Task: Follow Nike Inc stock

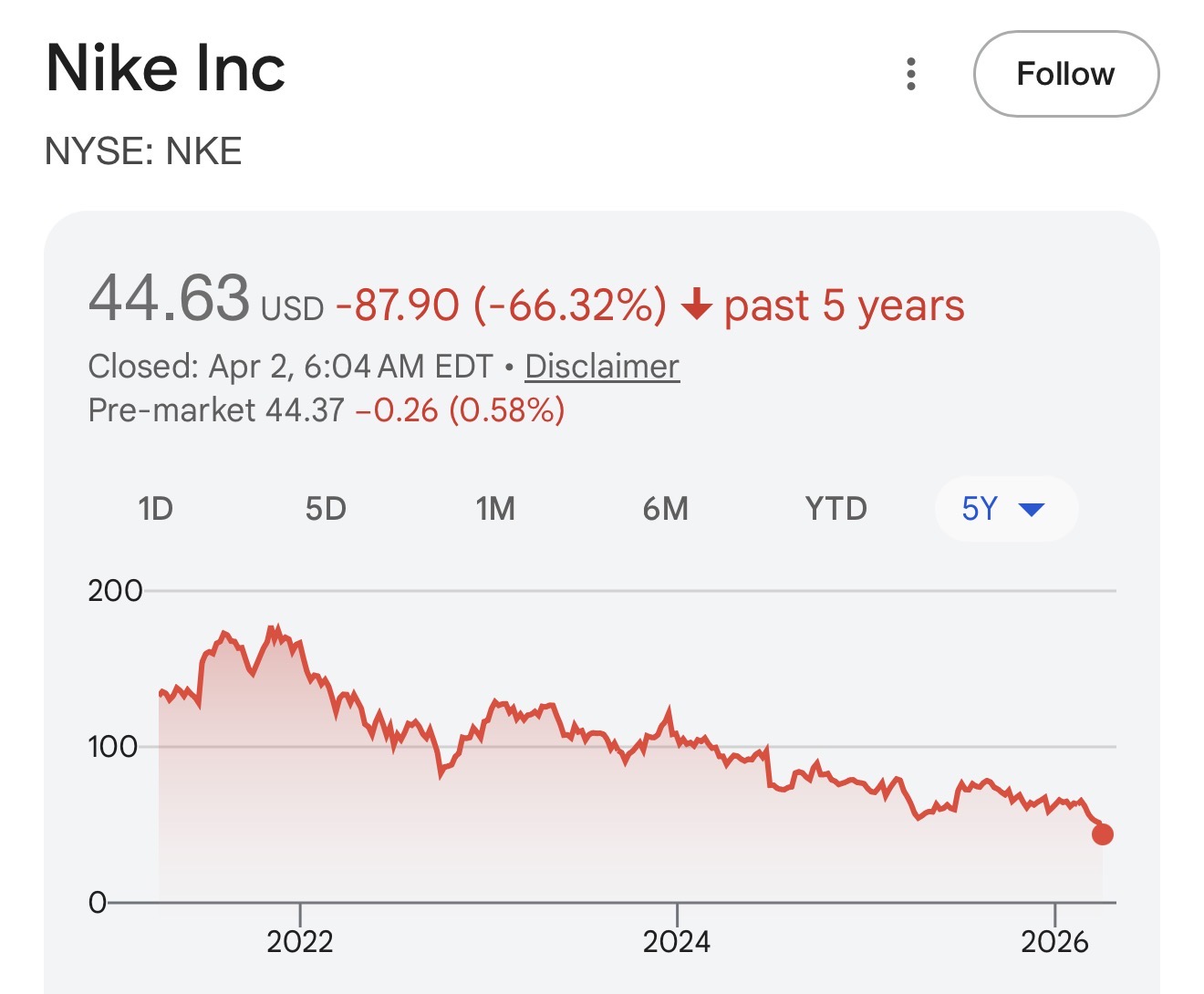Action: tap(1065, 74)
